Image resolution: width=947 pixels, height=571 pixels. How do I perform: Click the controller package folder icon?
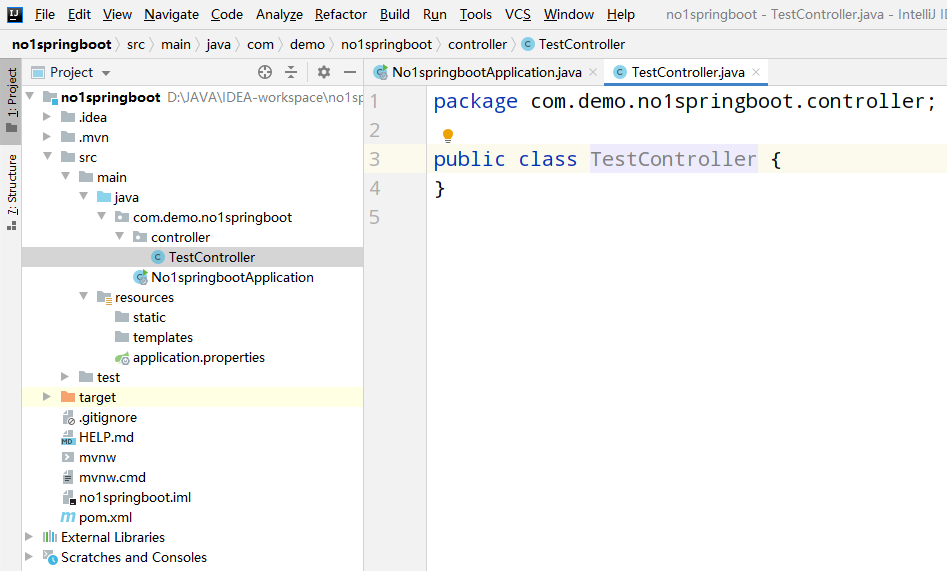140,237
